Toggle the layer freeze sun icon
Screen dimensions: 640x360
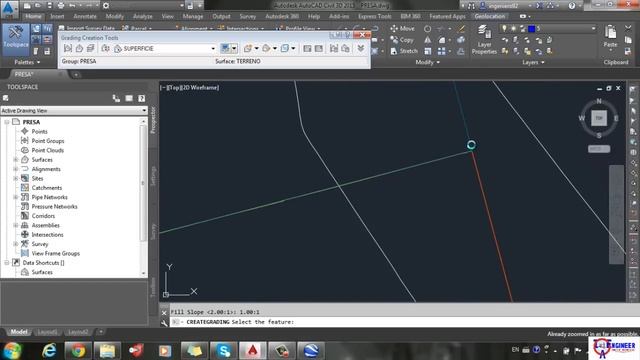click(513, 28)
